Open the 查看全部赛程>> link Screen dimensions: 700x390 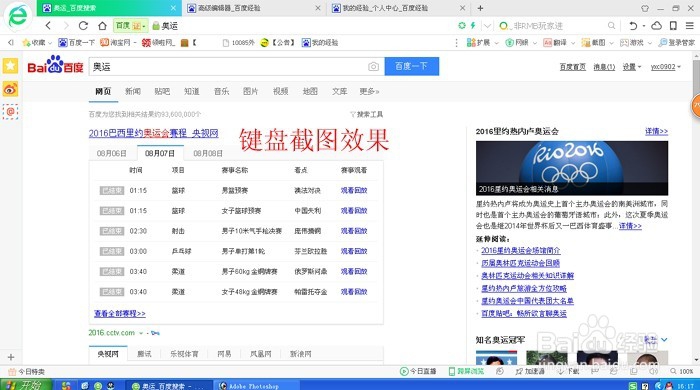tap(120, 313)
